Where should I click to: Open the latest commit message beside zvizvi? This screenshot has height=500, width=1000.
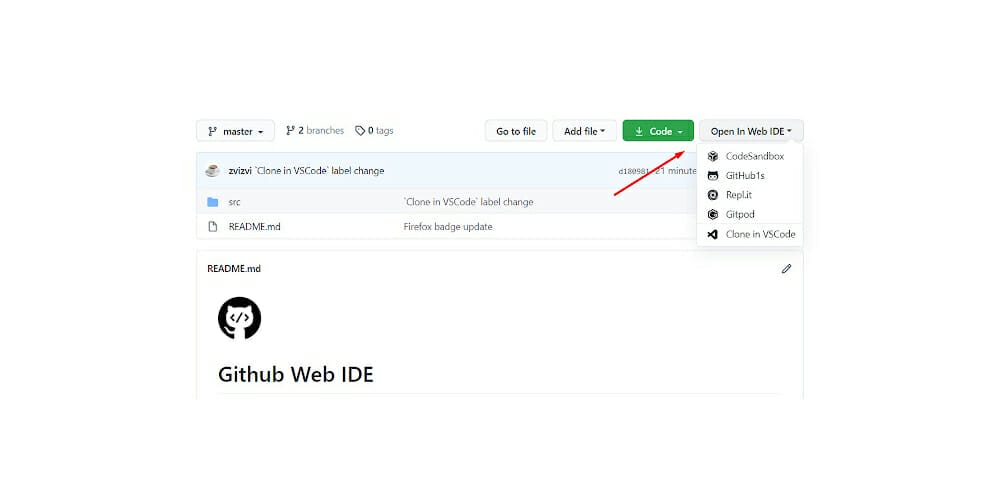[x=320, y=171]
